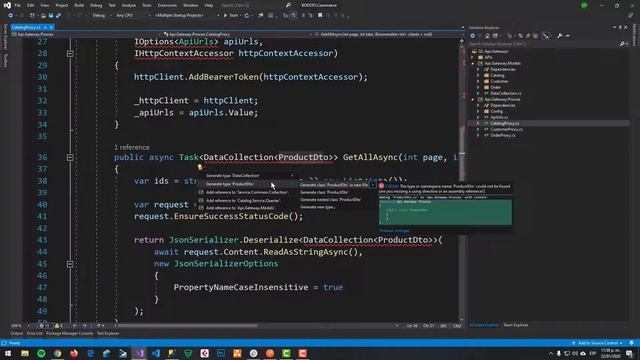
Task: Open the Edit menu
Action: [31, 5]
